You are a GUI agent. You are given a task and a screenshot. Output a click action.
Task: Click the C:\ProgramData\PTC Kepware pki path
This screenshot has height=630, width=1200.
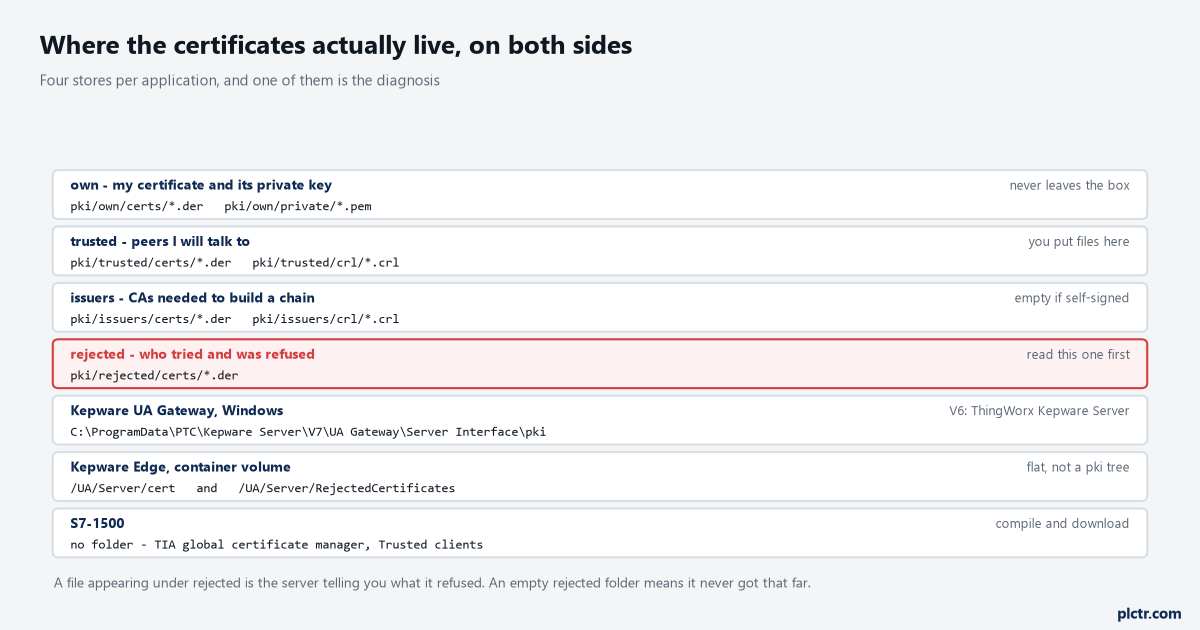click(308, 433)
